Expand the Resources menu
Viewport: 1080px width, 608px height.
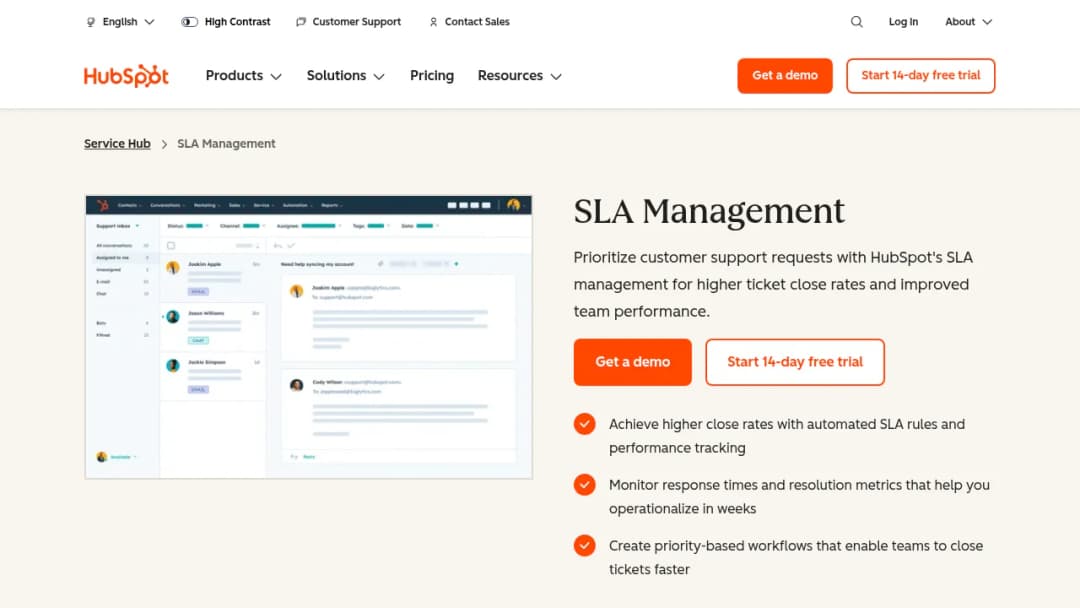(x=520, y=76)
